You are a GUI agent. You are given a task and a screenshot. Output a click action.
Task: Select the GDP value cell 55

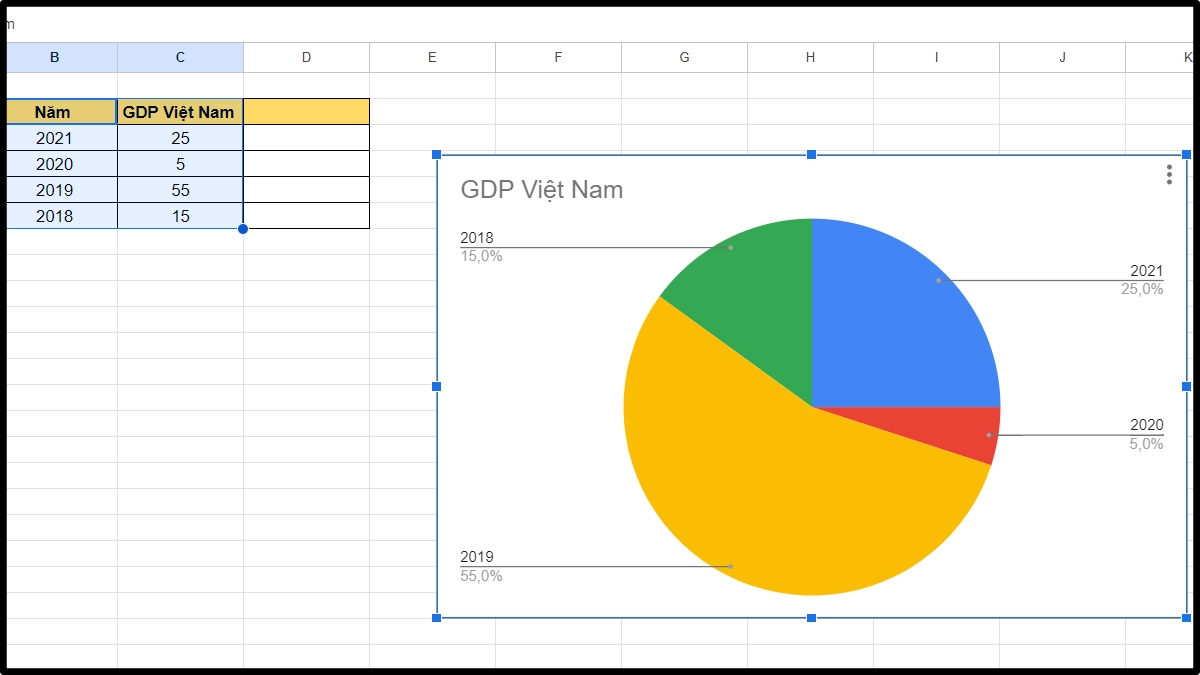pyautogui.click(x=180, y=190)
